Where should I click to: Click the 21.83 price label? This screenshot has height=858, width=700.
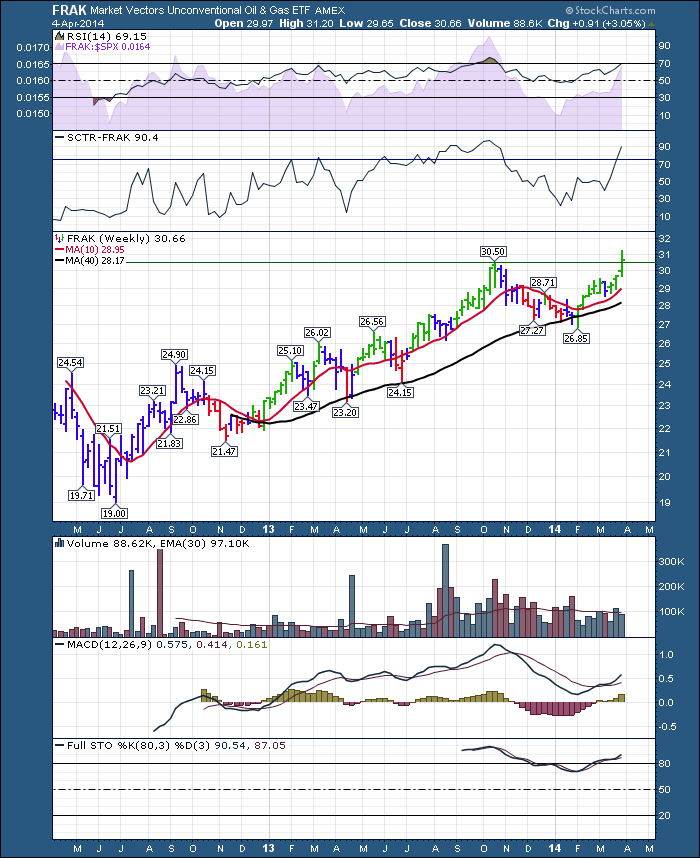pyautogui.click(x=169, y=443)
